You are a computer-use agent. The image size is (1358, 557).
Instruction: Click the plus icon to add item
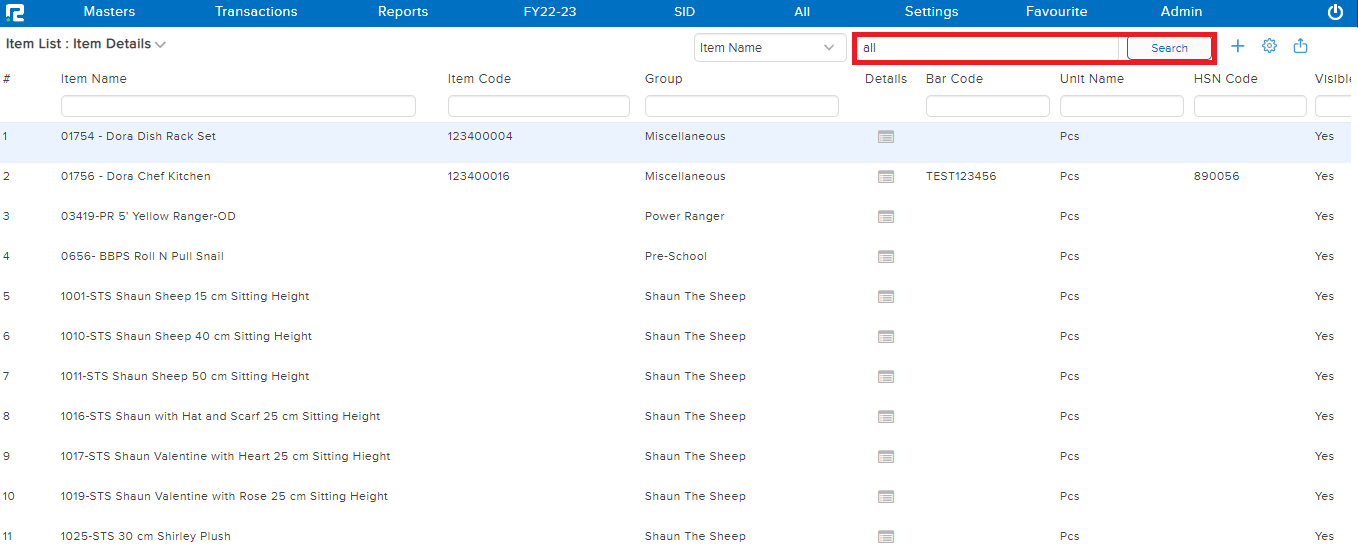click(1237, 46)
